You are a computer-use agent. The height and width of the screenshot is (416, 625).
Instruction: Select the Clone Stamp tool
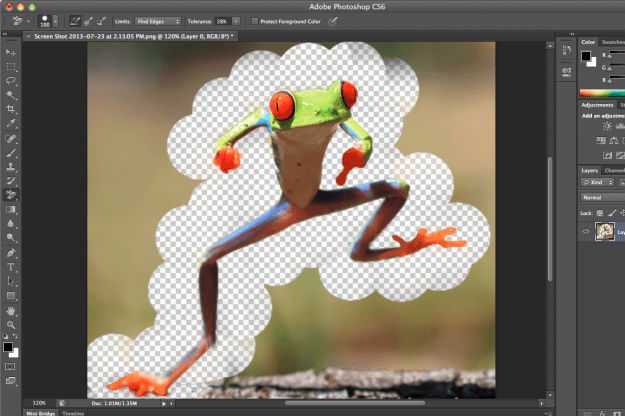(x=11, y=166)
